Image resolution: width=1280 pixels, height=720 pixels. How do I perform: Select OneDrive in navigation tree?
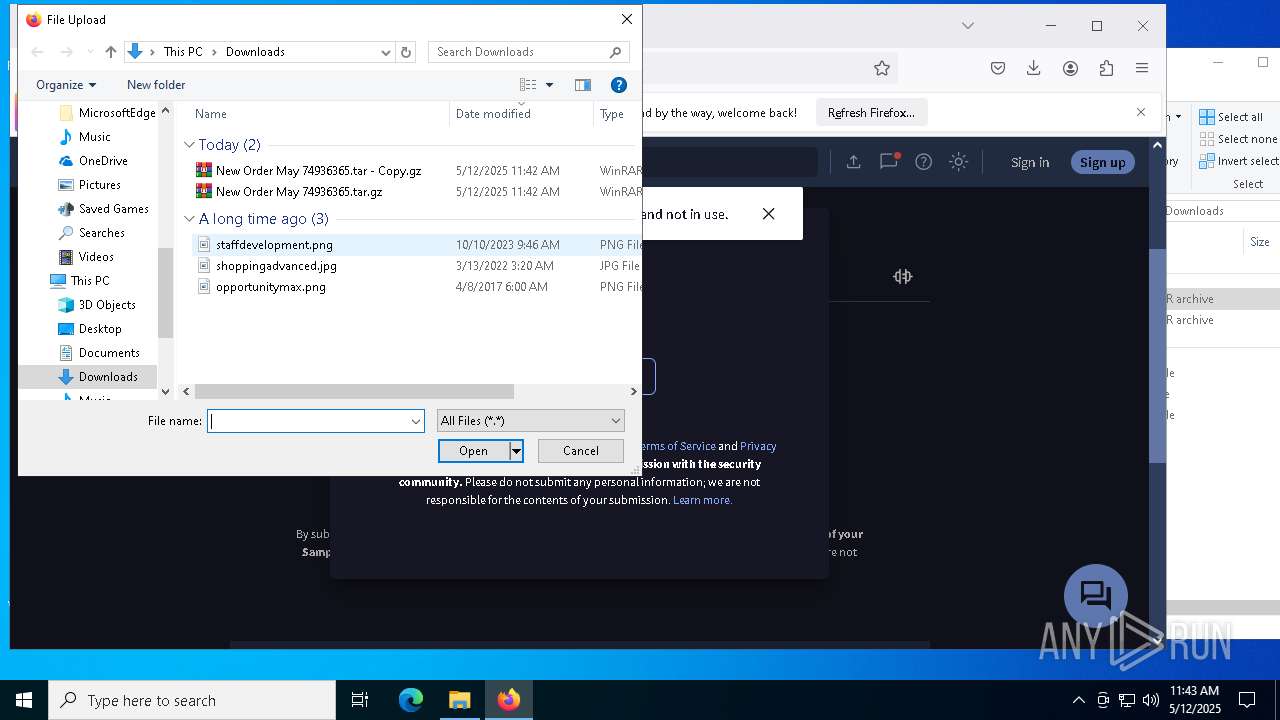pyautogui.click(x=103, y=161)
